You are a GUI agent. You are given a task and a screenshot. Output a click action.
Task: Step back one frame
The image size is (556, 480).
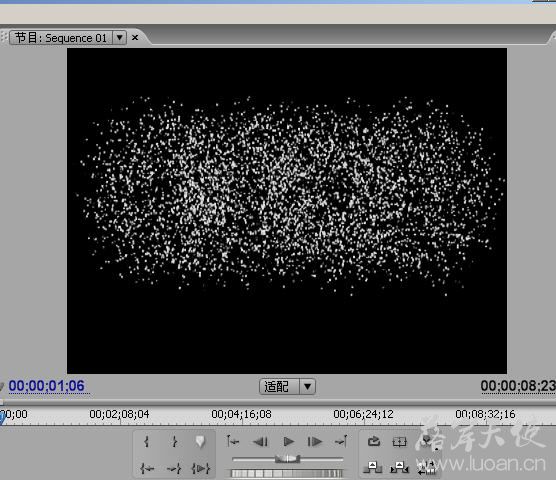(260, 442)
